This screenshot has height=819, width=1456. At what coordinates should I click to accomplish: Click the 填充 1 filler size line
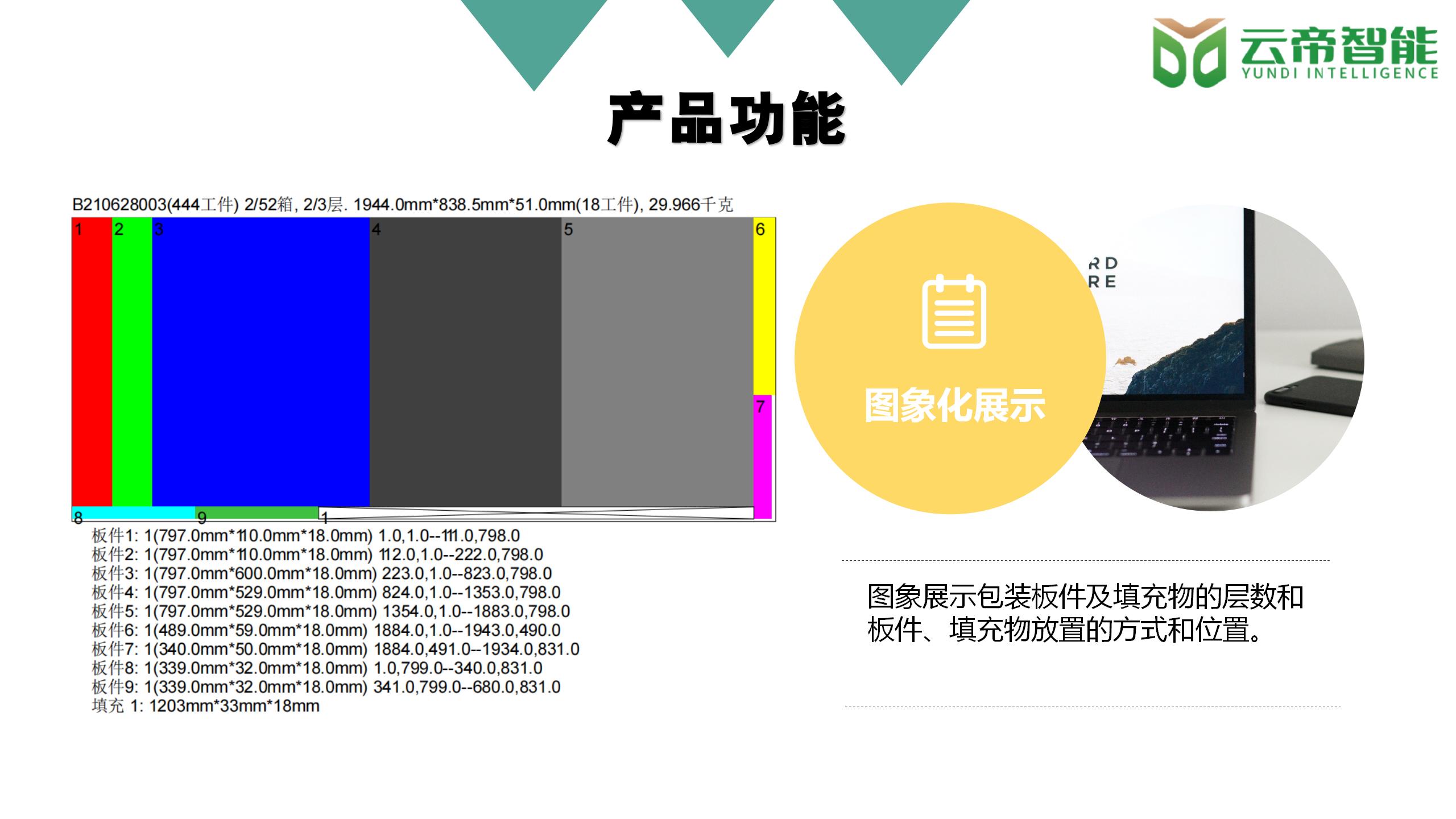click(205, 706)
